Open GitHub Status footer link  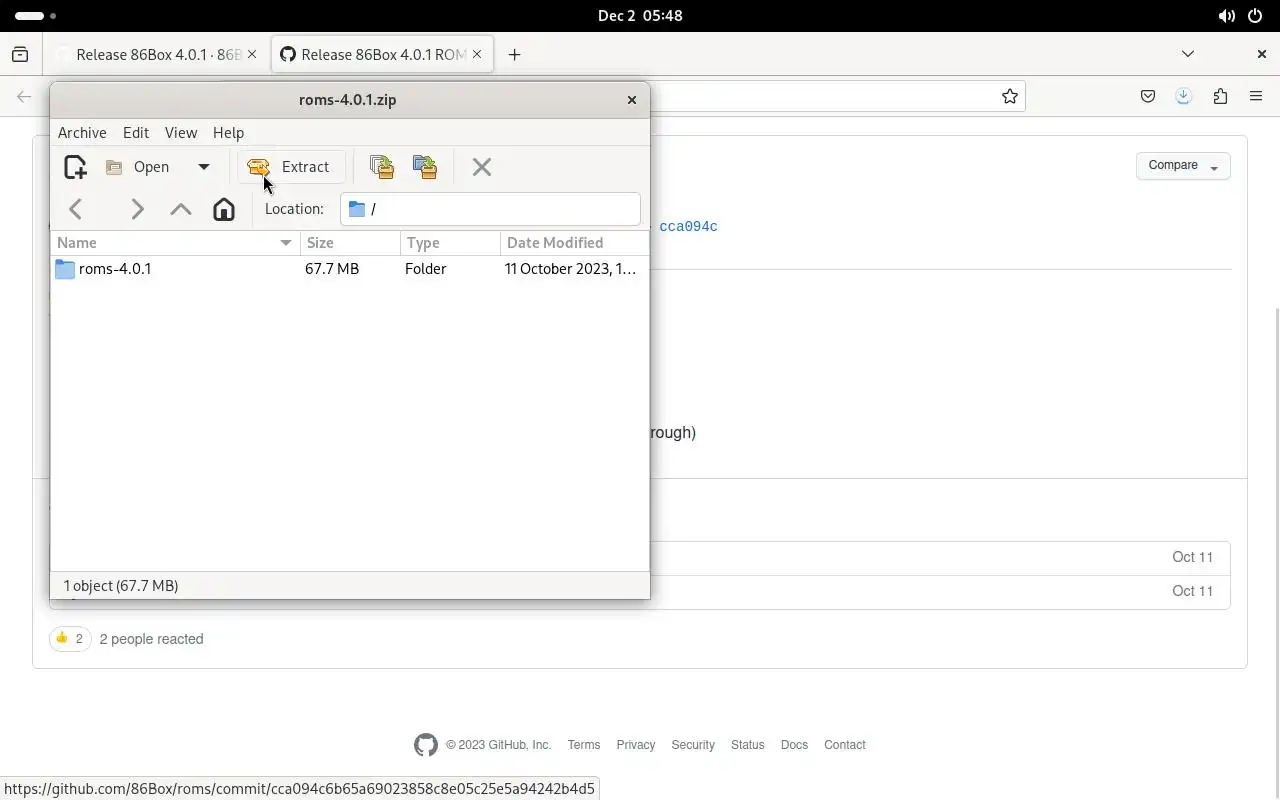(x=747, y=745)
